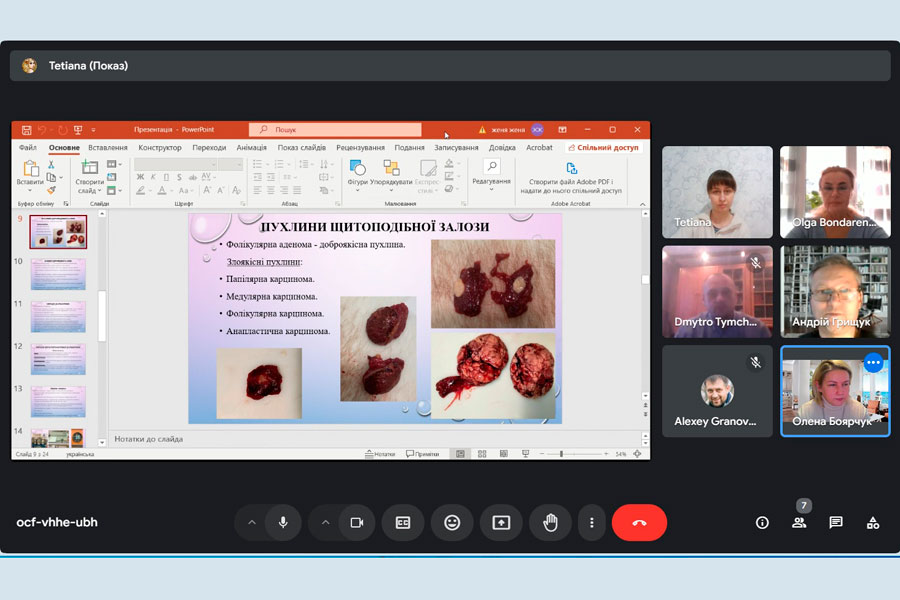Expand video settings arrow beside camera
The width and height of the screenshot is (900, 600).
[324, 522]
